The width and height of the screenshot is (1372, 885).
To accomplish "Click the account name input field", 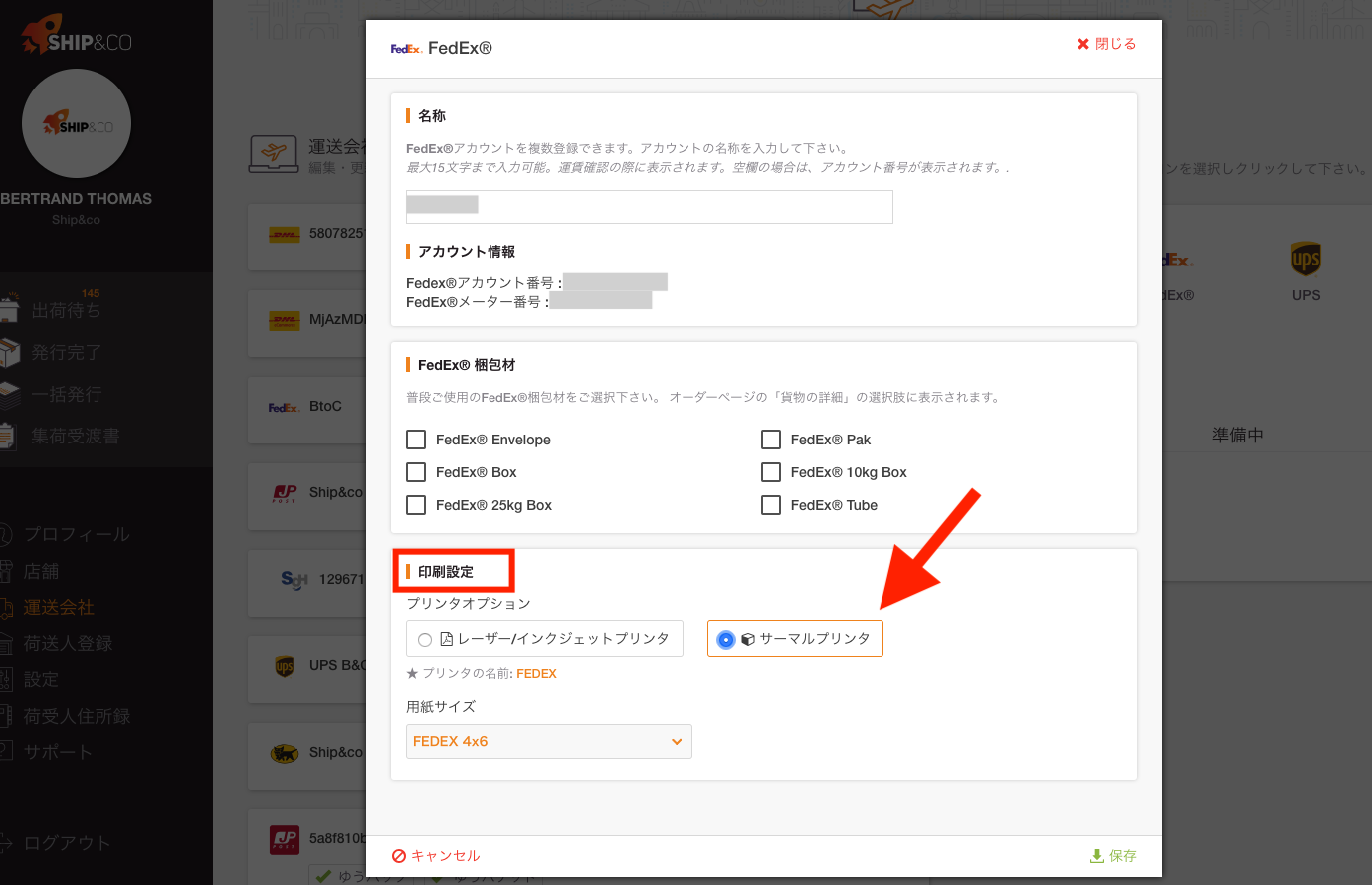I will (x=649, y=206).
